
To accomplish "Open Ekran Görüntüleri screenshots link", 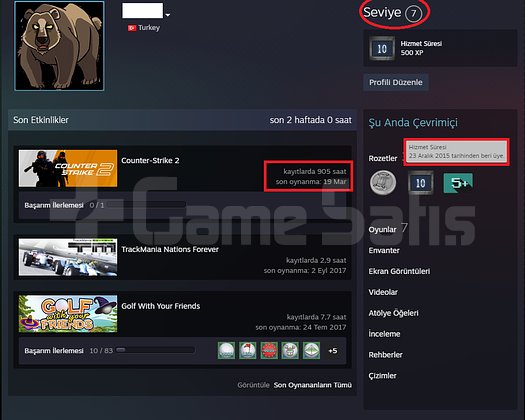I will [399, 271].
